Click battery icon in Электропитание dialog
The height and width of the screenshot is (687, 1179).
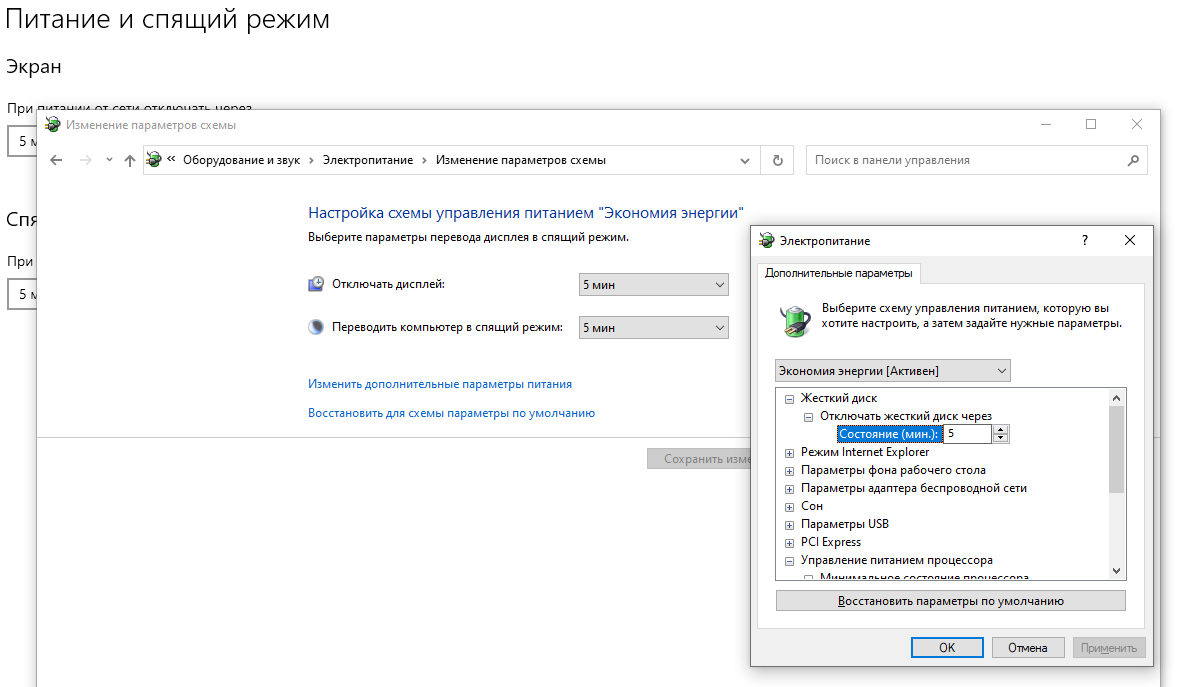[795, 320]
